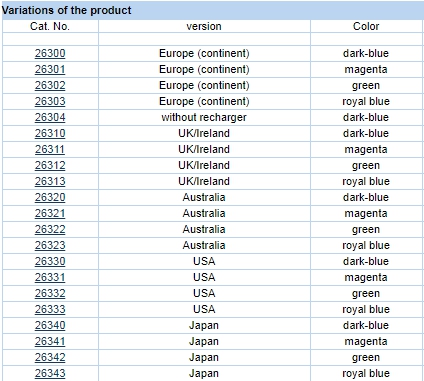Select 'Japan' in row 26340
The height and width of the screenshot is (381, 424).
[204, 325]
